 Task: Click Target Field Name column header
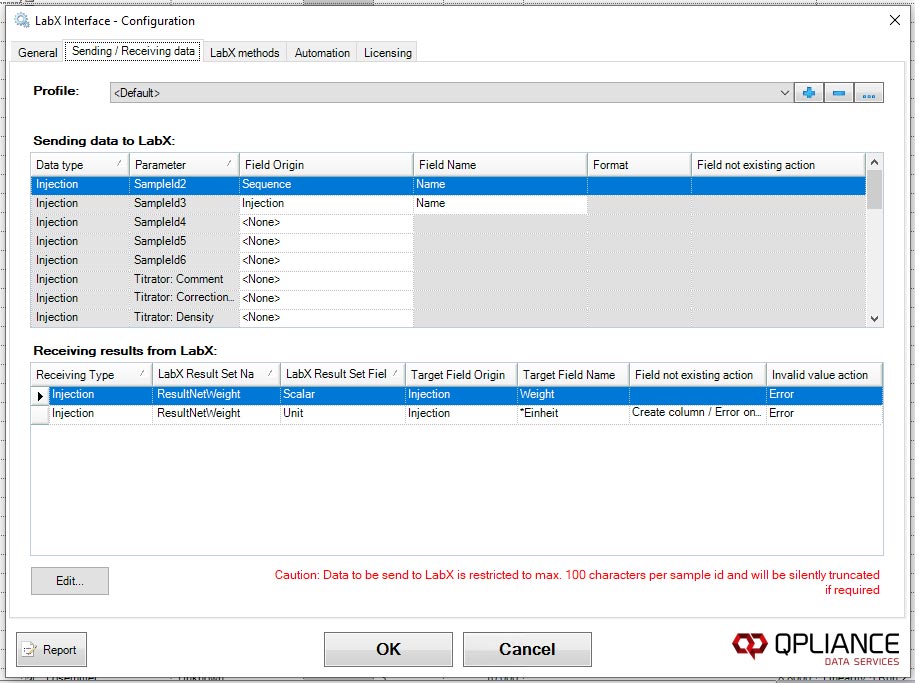click(573, 375)
